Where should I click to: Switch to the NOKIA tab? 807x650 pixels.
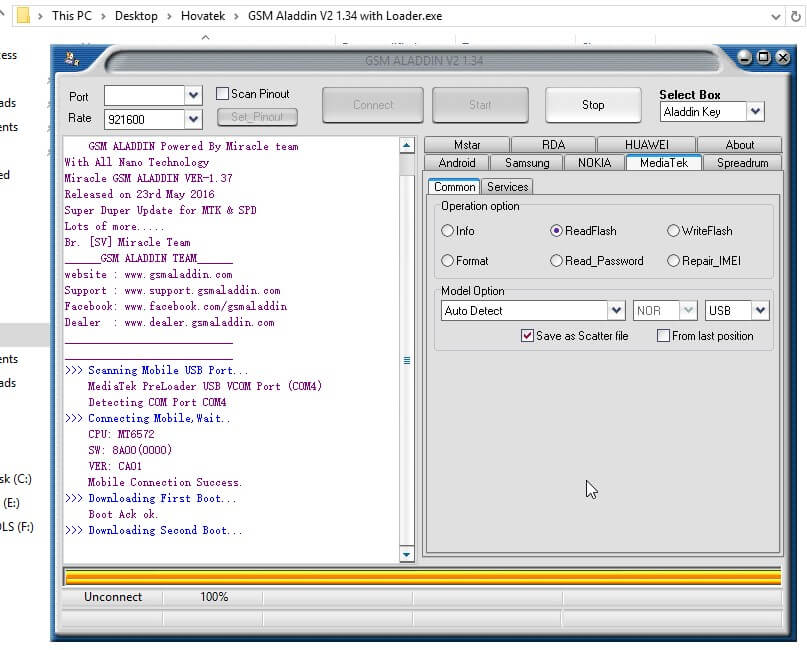point(594,163)
